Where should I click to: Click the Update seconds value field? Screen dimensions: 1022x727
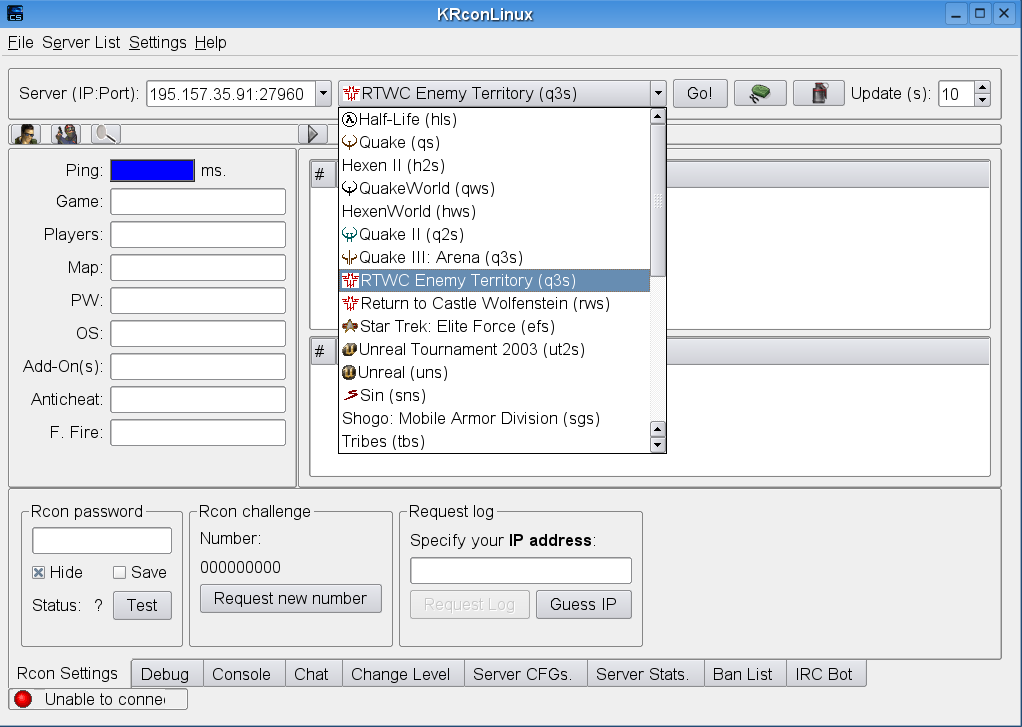957,94
